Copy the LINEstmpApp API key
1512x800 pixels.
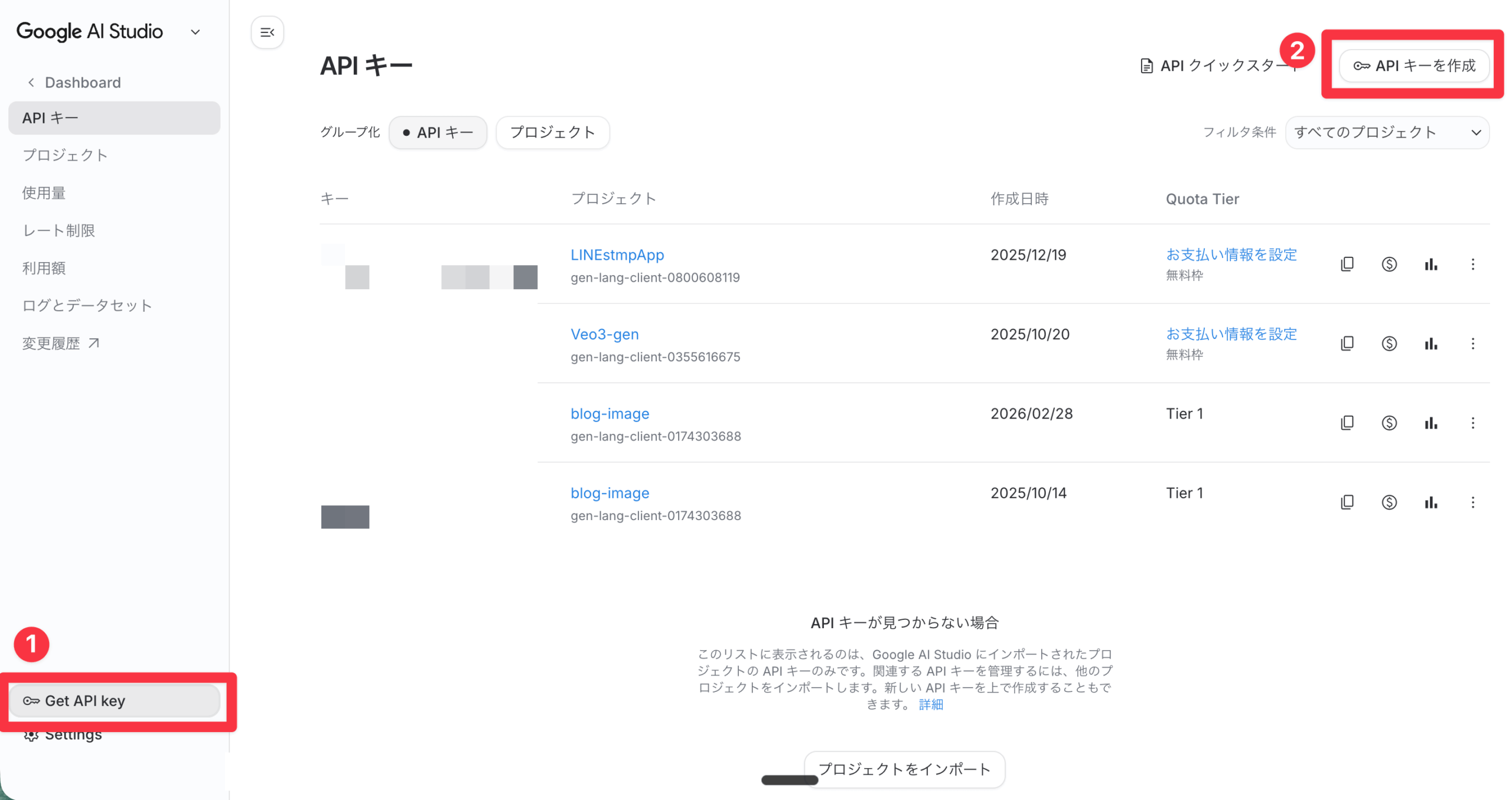point(1347,264)
